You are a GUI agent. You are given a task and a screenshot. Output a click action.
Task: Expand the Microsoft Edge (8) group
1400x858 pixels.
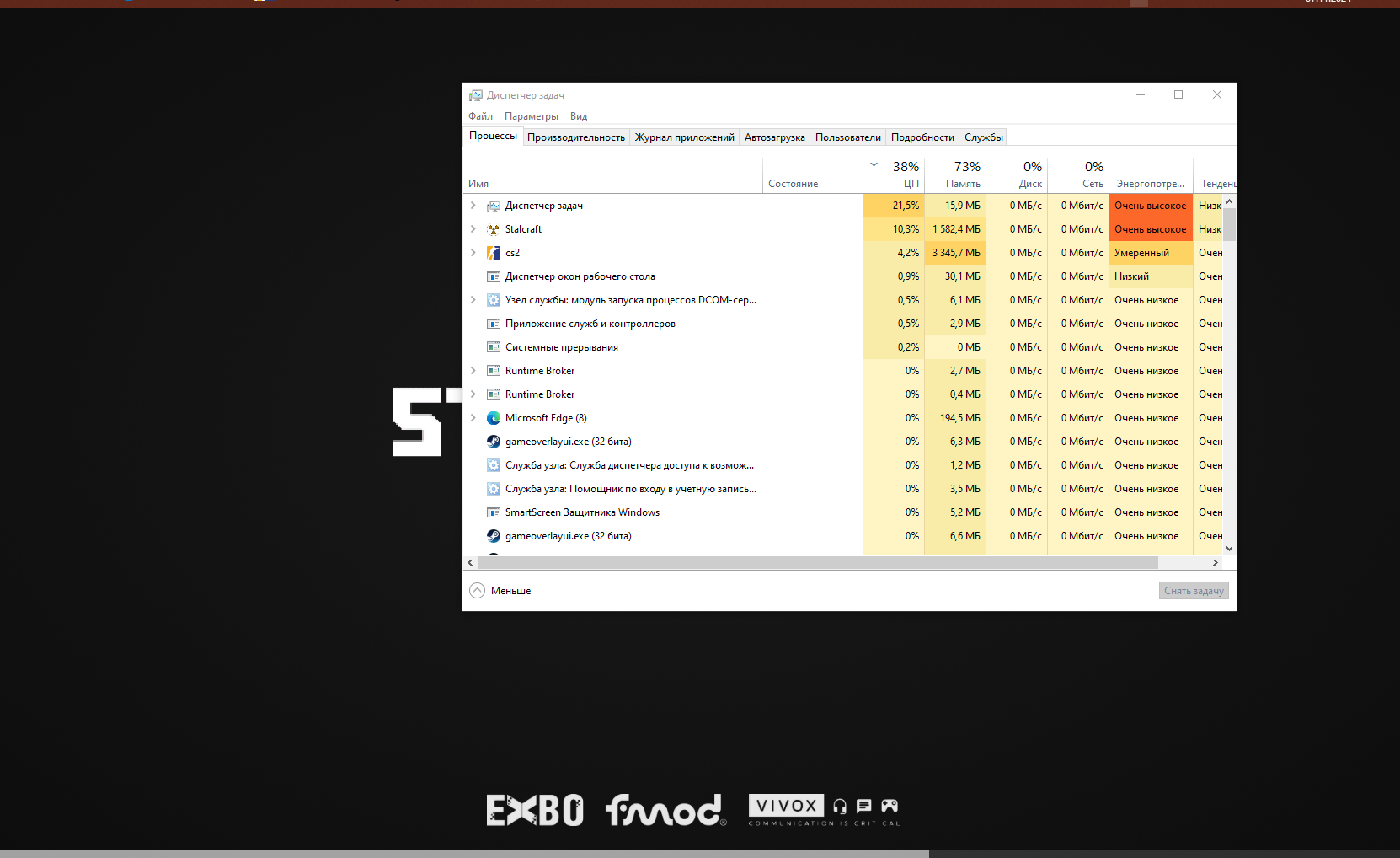(x=473, y=418)
